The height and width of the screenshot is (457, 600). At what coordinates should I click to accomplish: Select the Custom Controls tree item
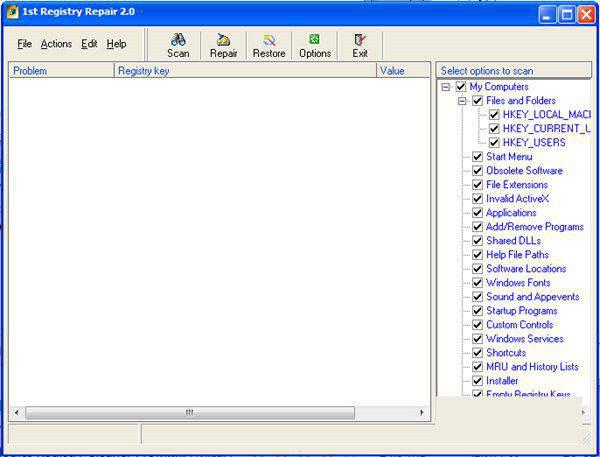(520, 325)
